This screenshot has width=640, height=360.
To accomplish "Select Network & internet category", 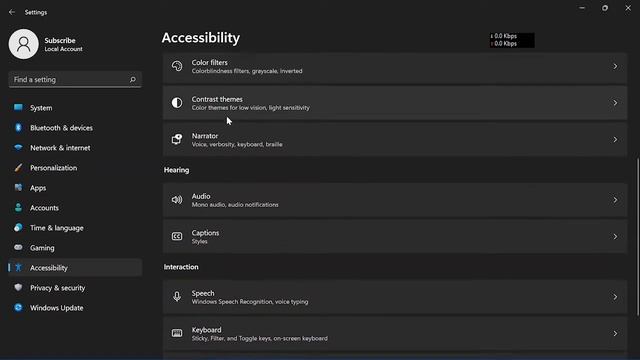I will (75, 148).
